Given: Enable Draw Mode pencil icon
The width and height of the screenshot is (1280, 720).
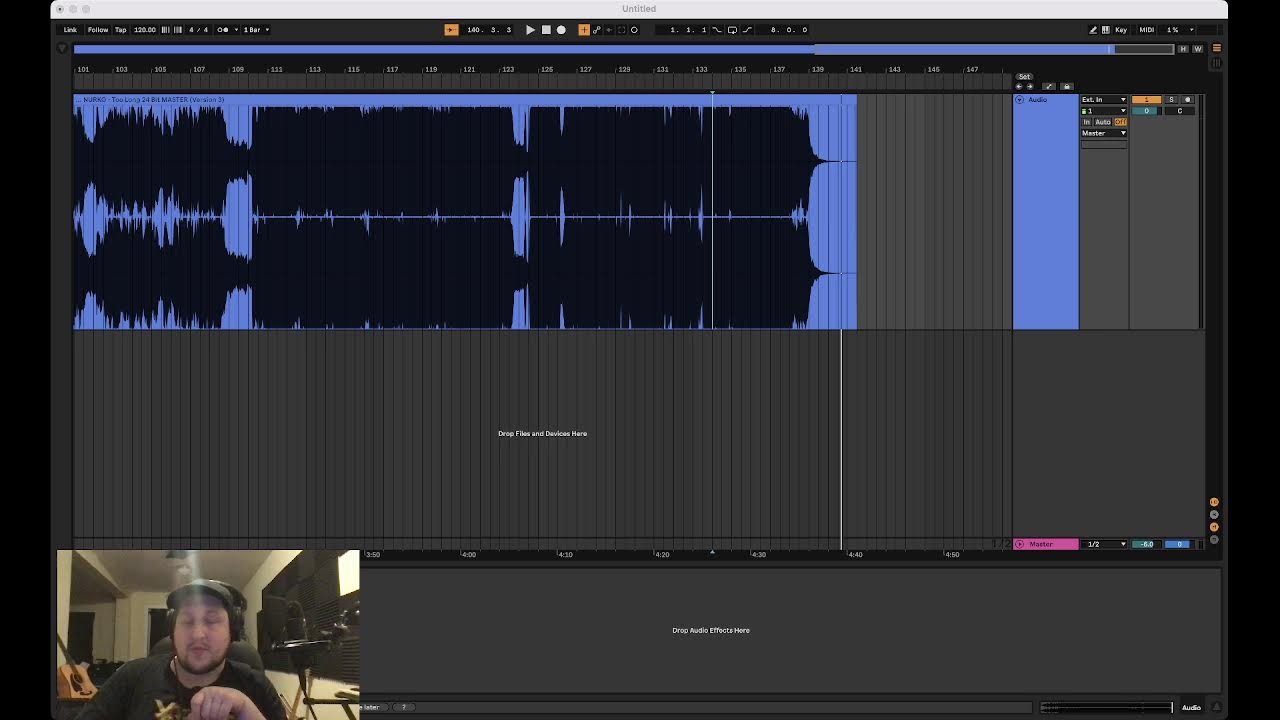Looking at the screenshot, I should [1093, 30].
